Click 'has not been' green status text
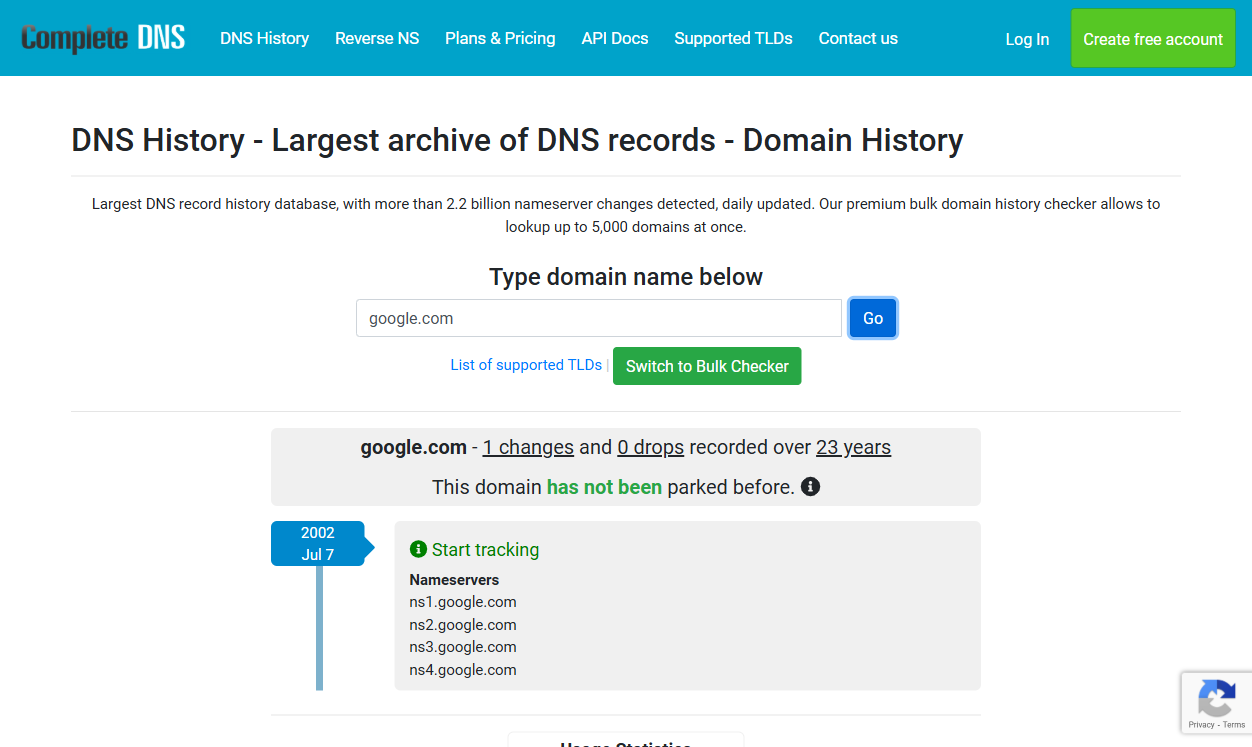This screenshot has height=747, width=1252. tap(604, 487)
